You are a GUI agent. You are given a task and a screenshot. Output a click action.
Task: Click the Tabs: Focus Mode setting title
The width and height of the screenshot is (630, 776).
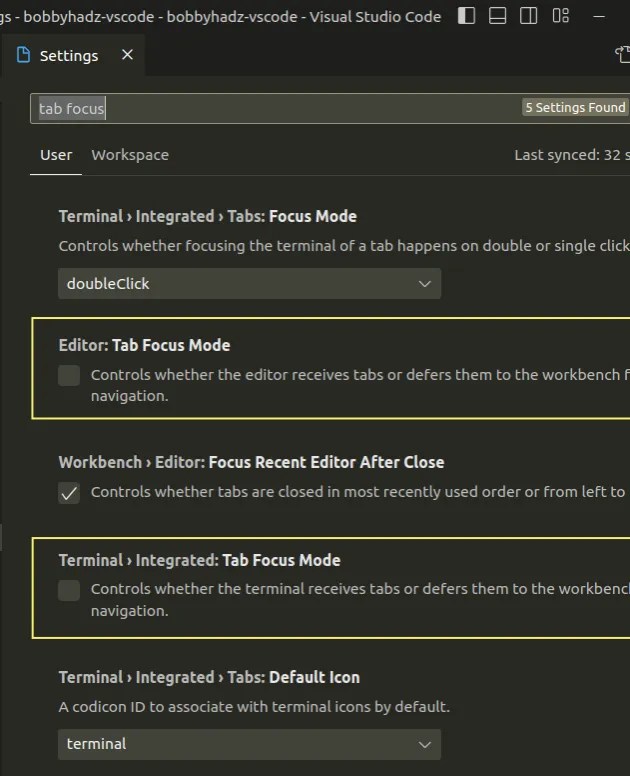207,216
